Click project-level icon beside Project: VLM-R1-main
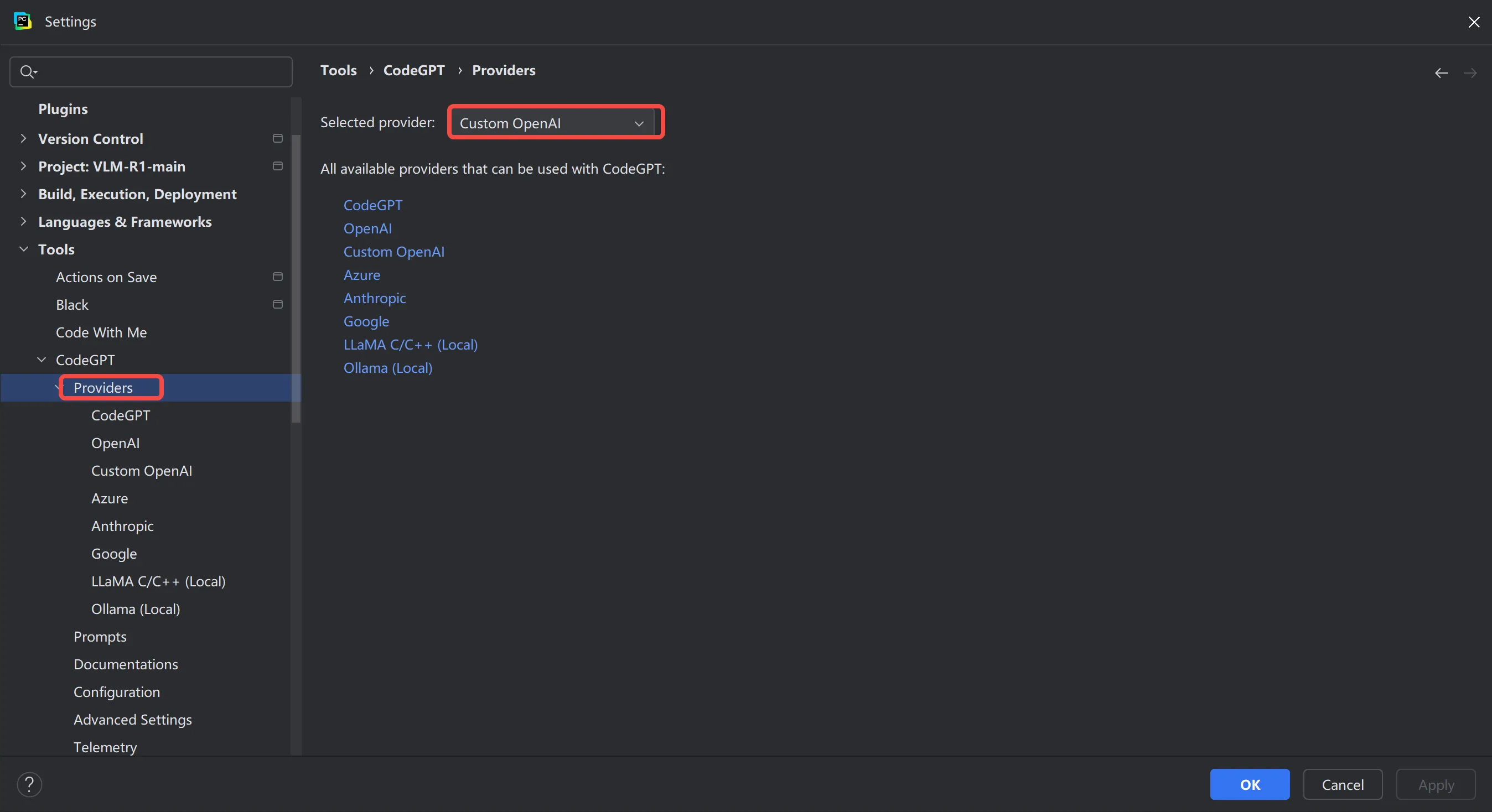This screenshot has height=812, width=1492. [x=277, y=166]
